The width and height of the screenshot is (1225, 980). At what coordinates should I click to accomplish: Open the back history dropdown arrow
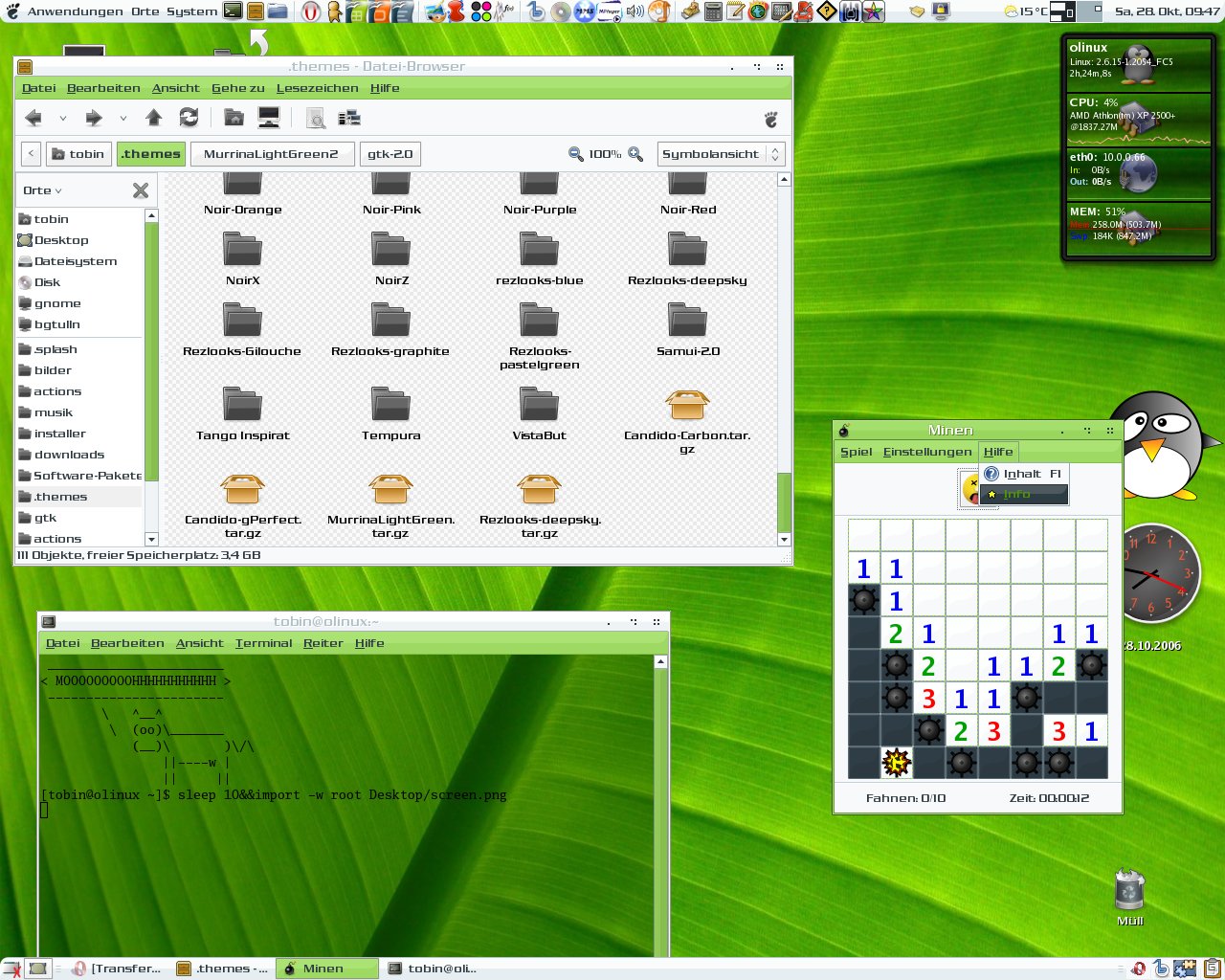click(63, 119)
